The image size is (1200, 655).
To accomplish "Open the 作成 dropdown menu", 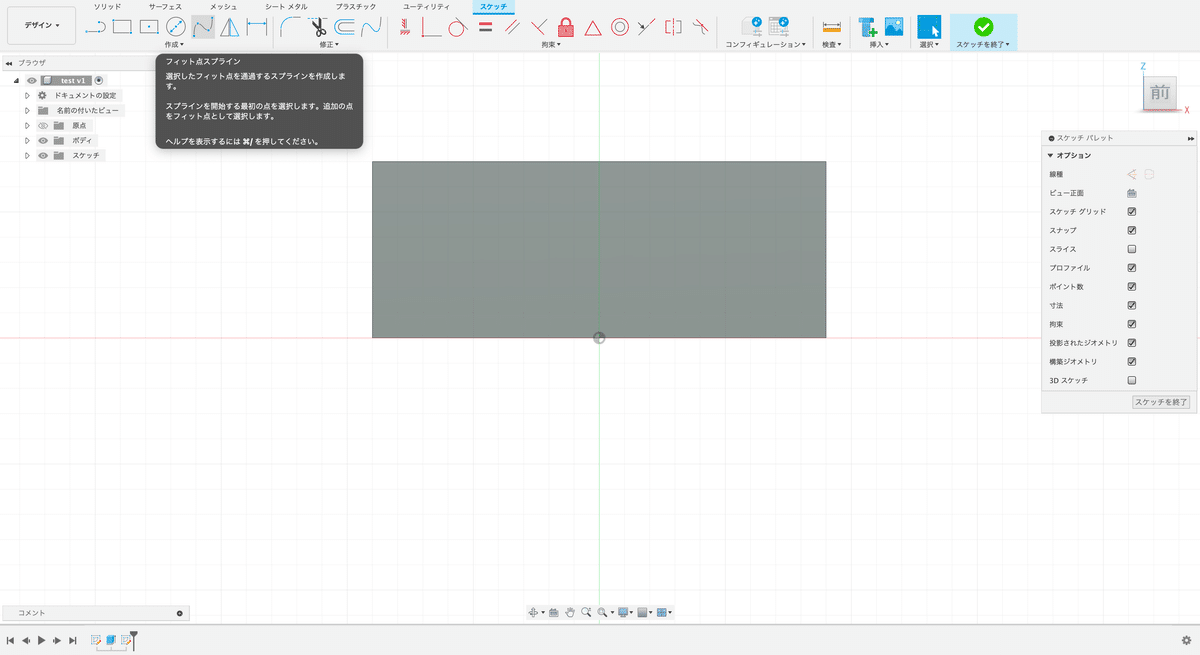I will (x=174, y=44).
